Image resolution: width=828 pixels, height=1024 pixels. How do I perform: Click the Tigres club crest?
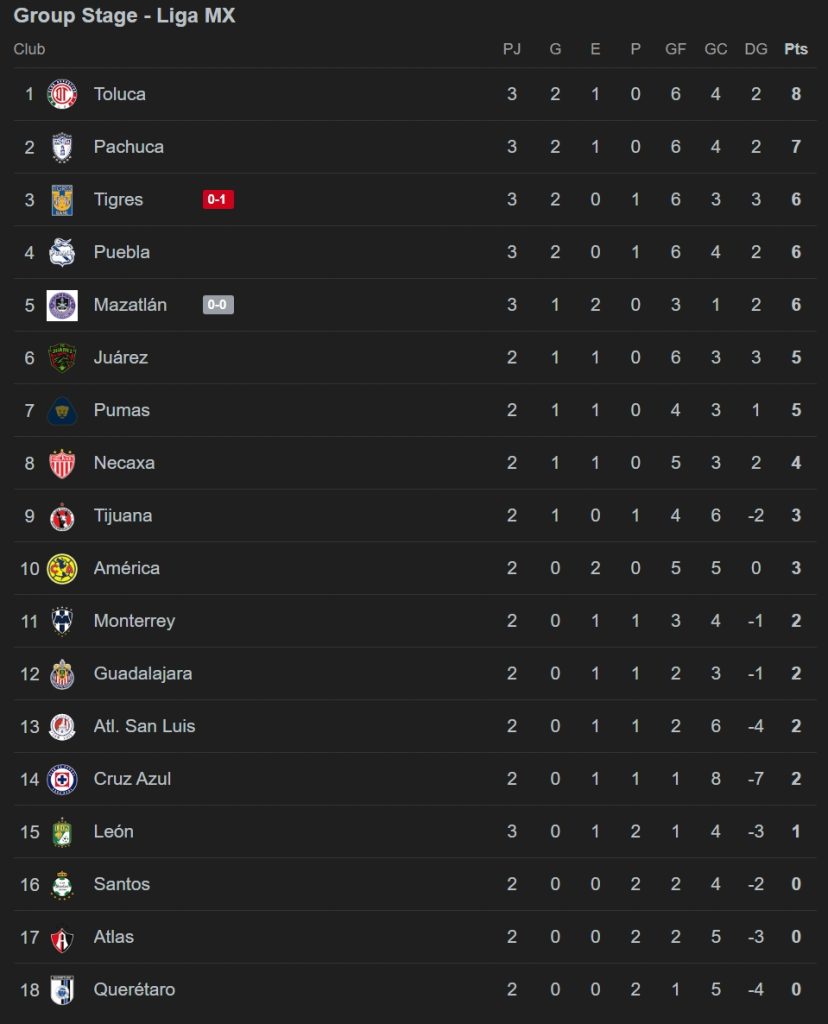(62, 200)
